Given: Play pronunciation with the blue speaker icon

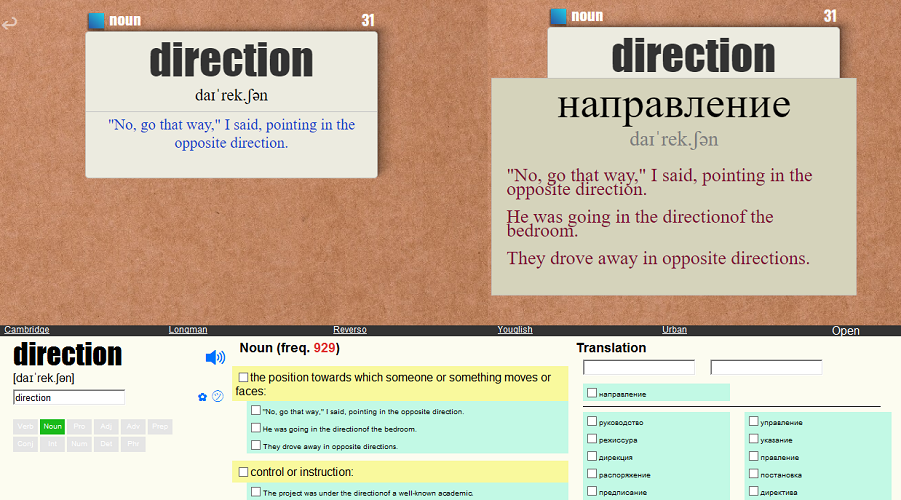Looking at the screenshot, I should click(x=215, y=357).
